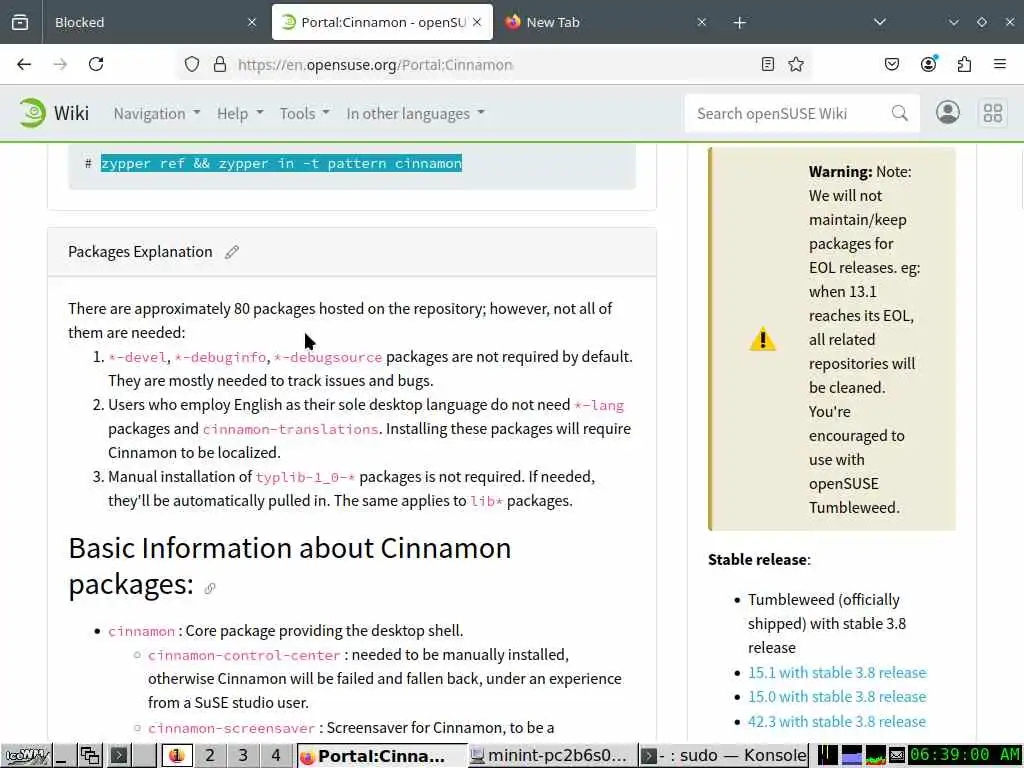
Task: Click the cinnamon-control-center package name
Action: (244, 655)
